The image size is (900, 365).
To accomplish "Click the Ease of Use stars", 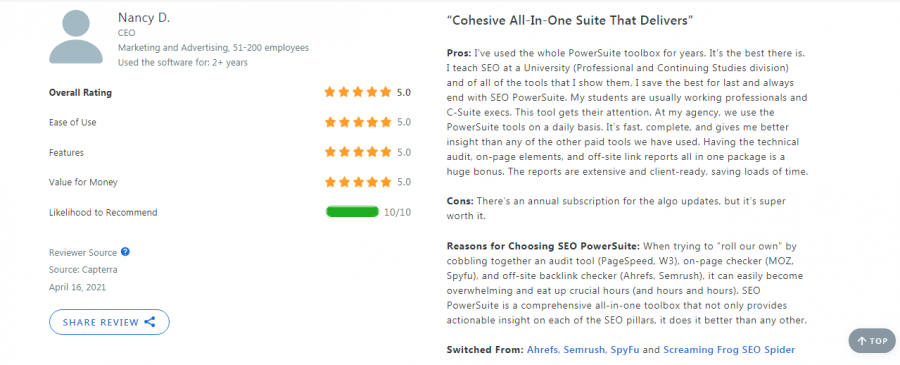I will click(x=358, y=122).
